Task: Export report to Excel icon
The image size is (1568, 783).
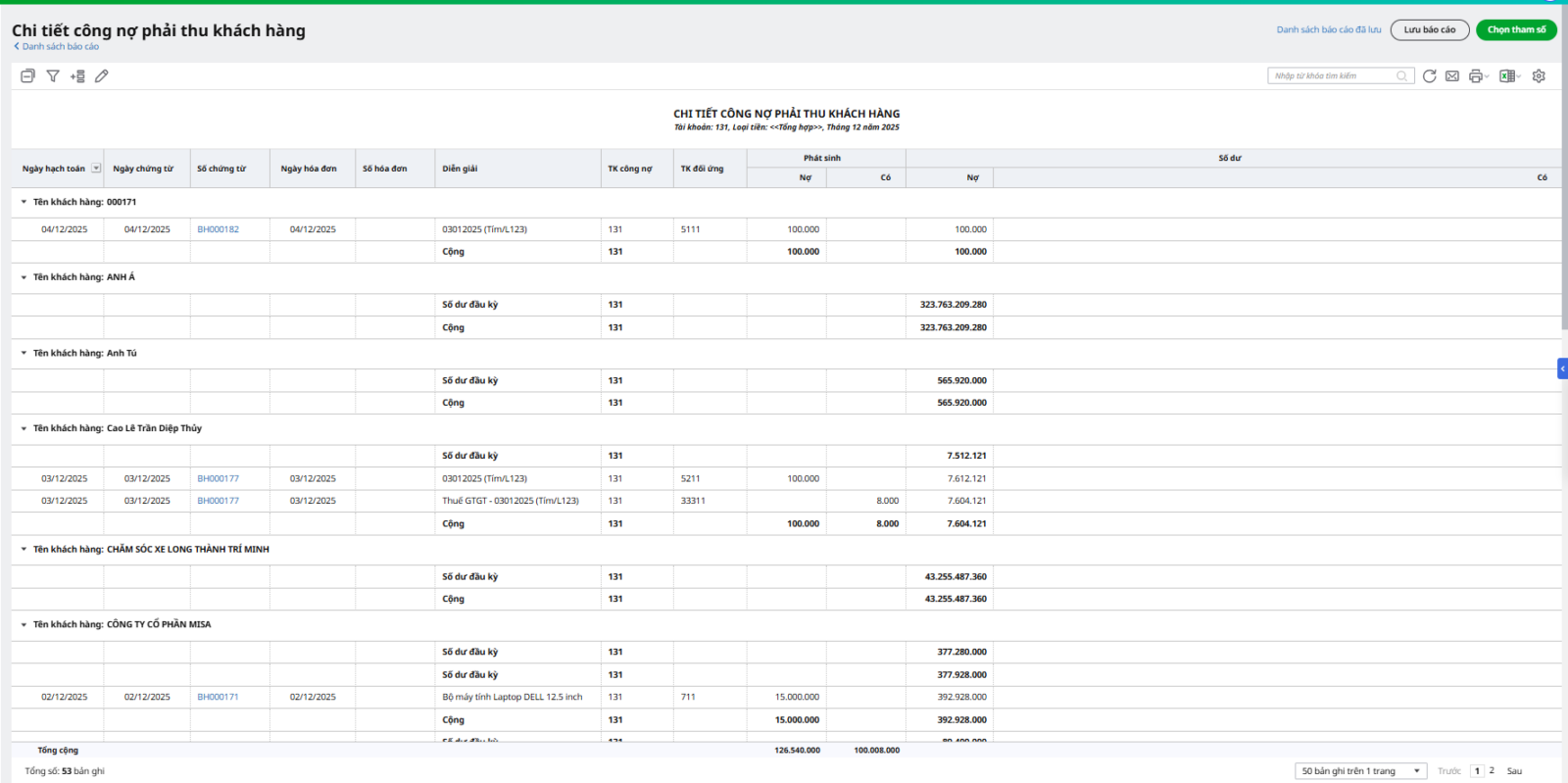Action: (x=1506, y=75)
